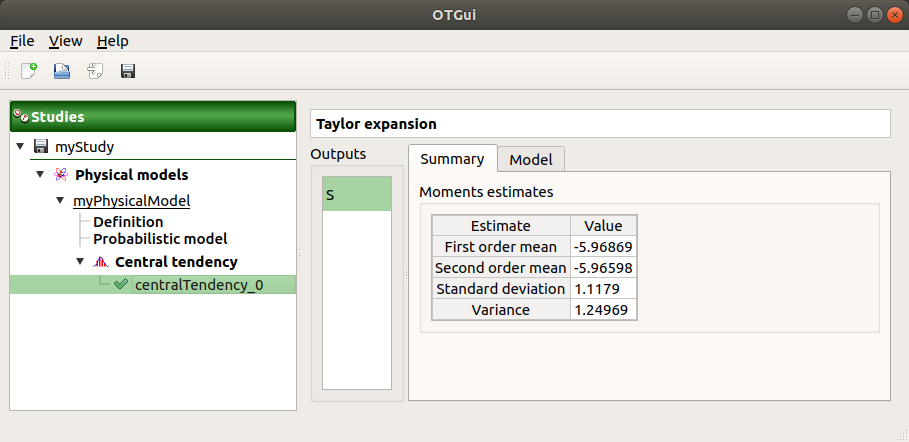
Task: Collapse the myStudy tree node
Action: pos(21,147)
